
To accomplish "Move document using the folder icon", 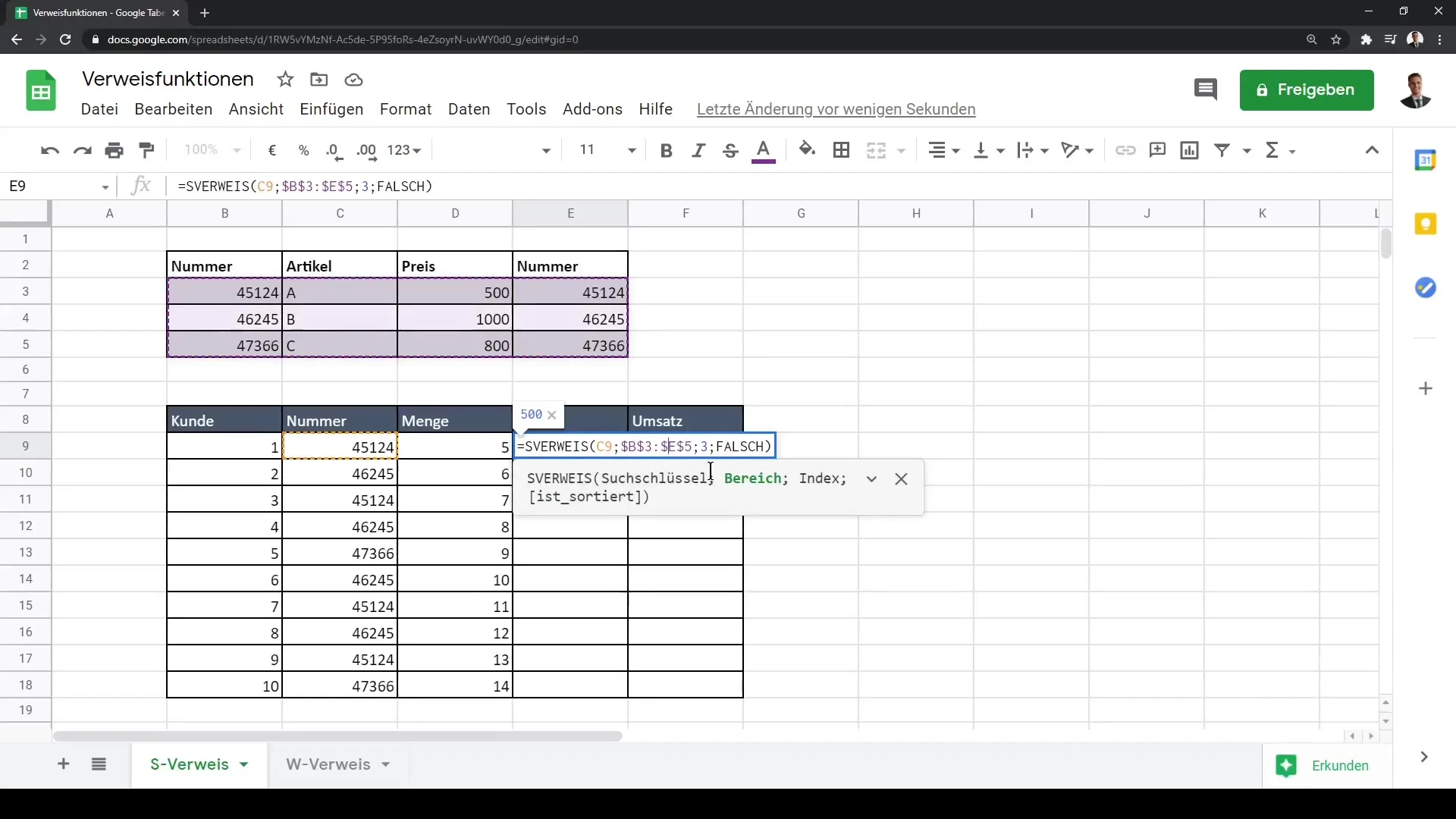I will coord(319,80).
